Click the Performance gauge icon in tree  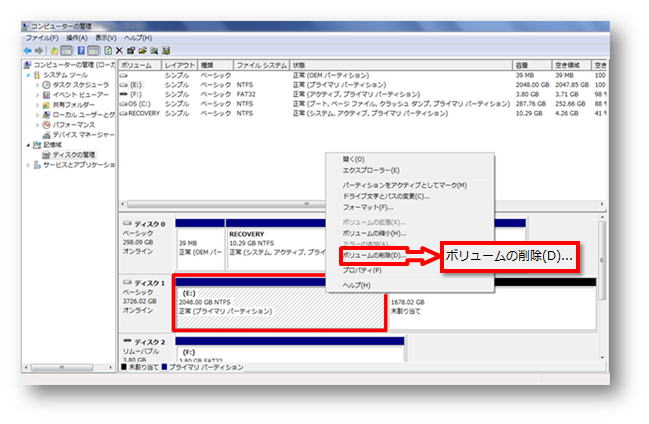46,125
